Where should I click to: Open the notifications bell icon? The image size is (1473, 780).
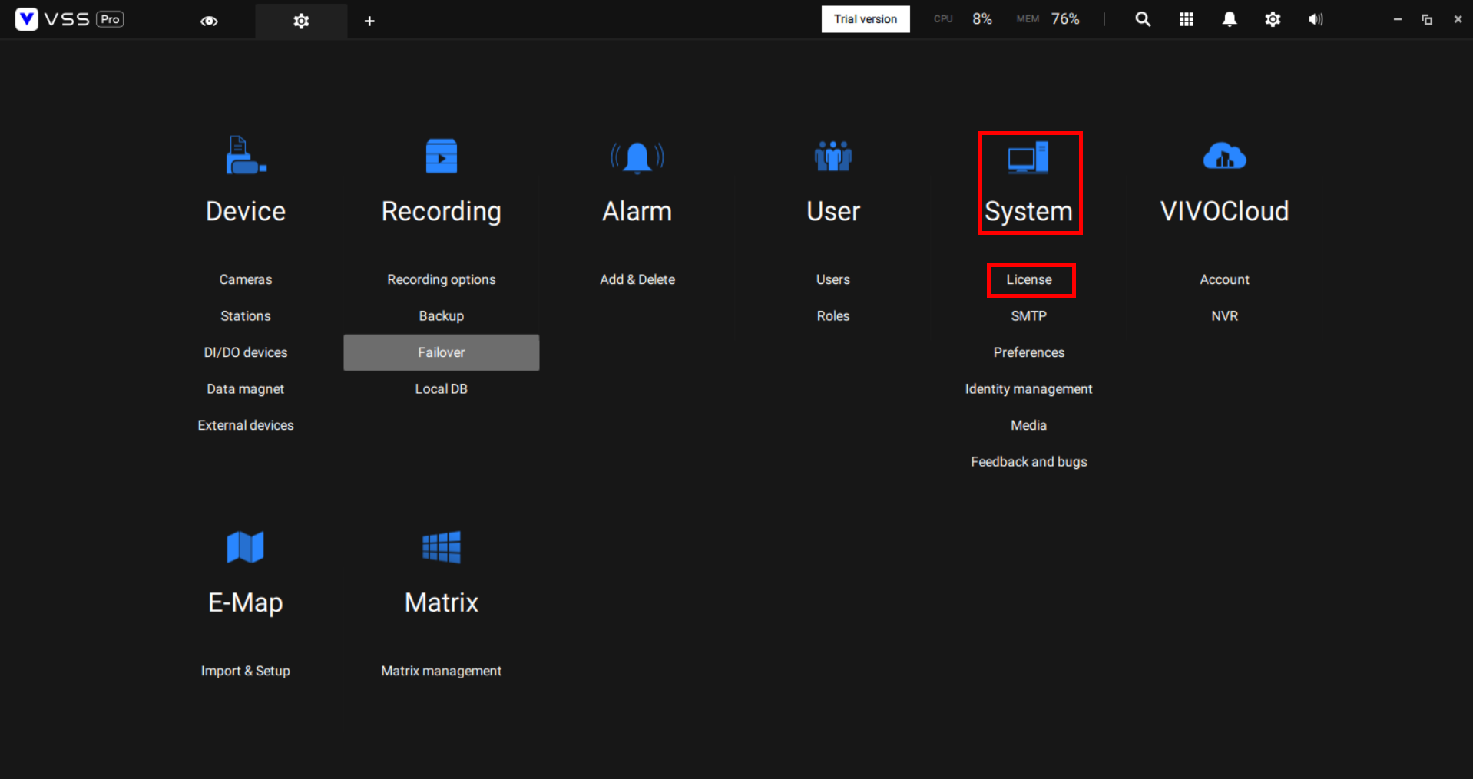coord(1230,19)
